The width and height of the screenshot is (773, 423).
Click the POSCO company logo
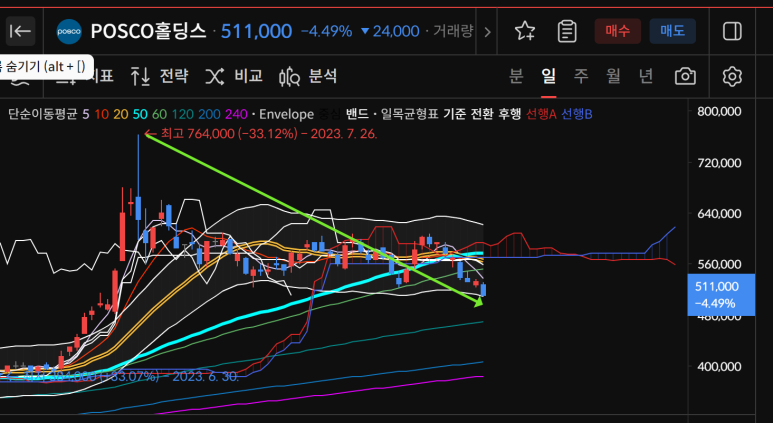coord(69,32)
